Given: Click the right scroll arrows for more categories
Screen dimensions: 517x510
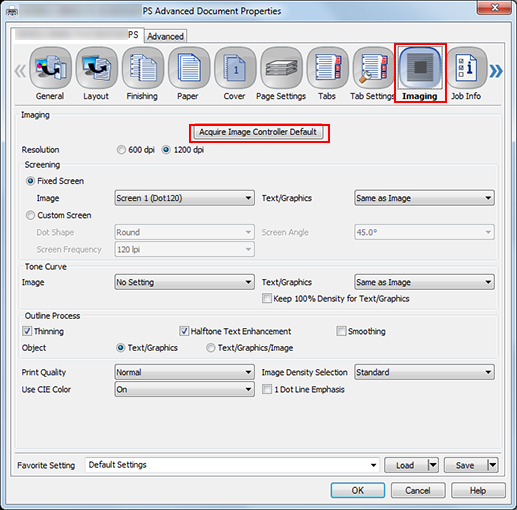Looking at the screenshot, I should coord(496,71).
